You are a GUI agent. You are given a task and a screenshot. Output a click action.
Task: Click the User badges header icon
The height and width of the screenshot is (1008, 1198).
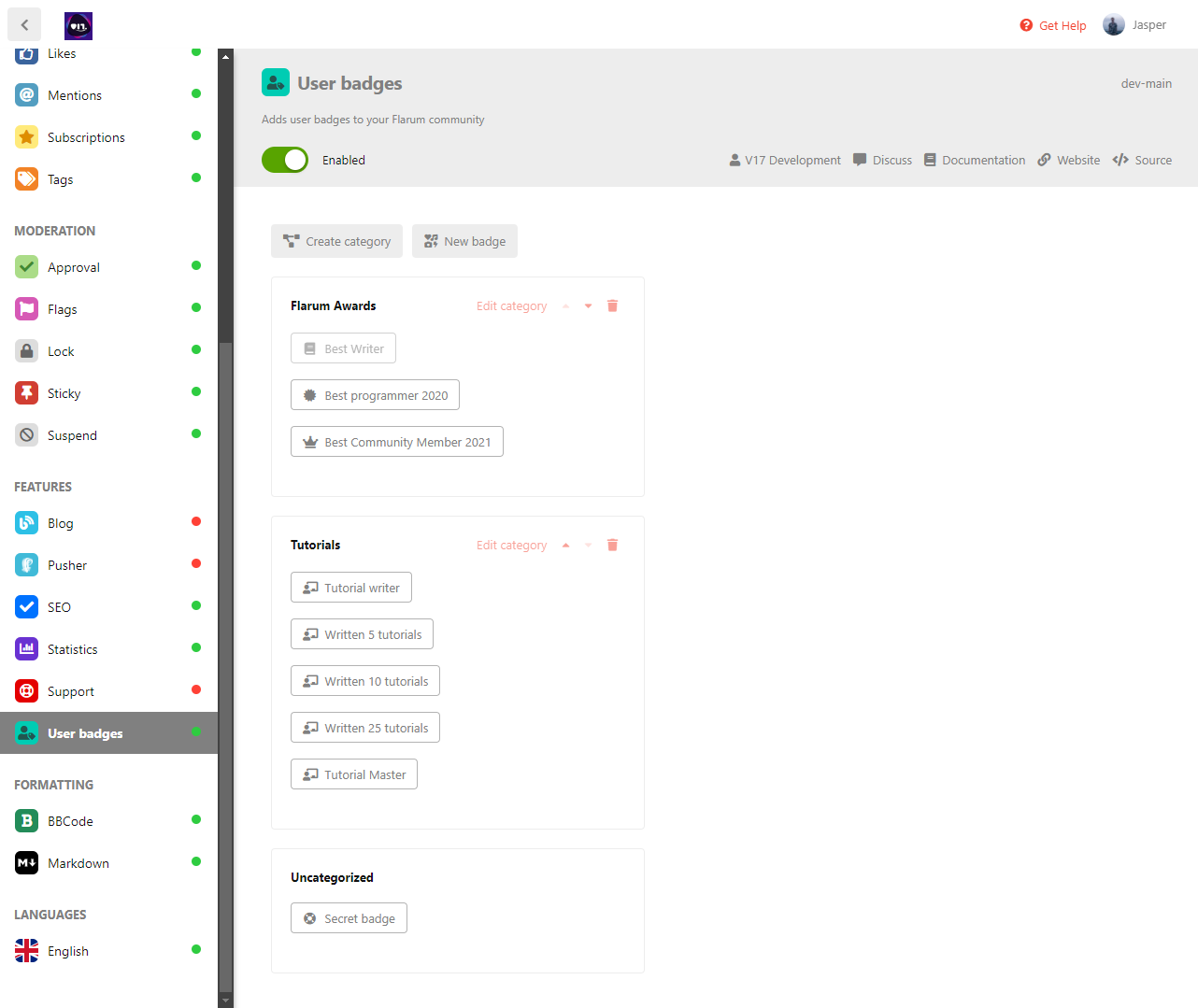276,82
